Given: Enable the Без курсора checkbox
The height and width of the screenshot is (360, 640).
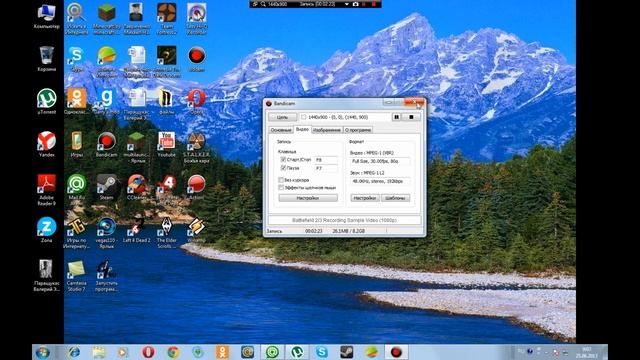Looking at the screenshot, I should tap(281, 180).
